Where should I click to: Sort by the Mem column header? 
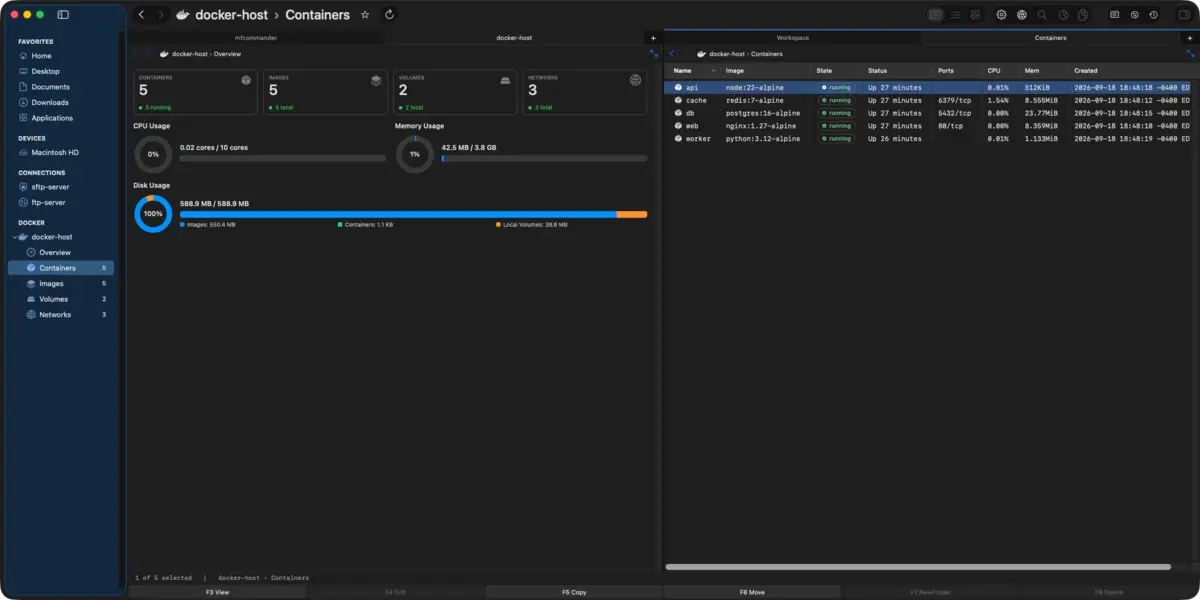(x=1044, y=71)
